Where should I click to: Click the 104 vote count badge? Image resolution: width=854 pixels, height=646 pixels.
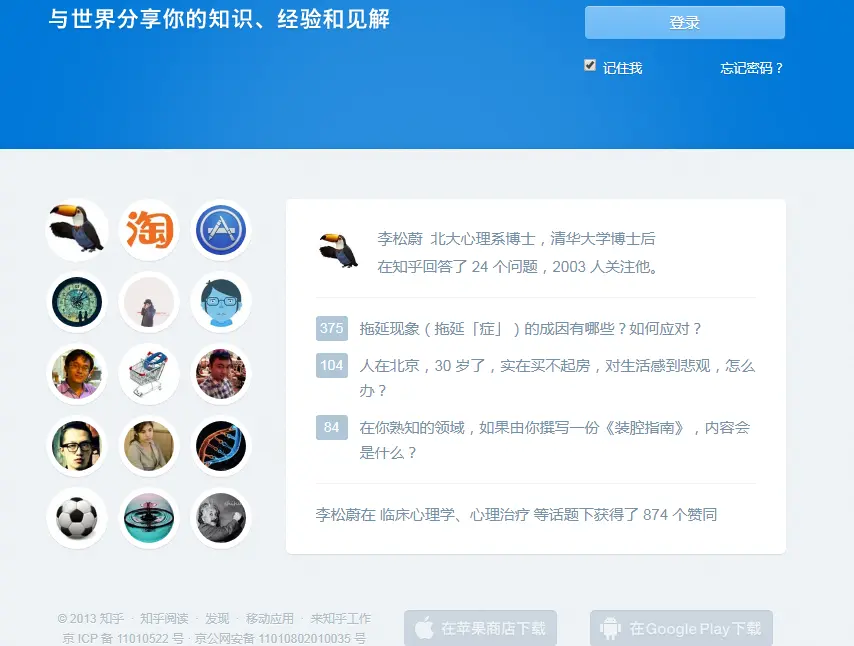coord(332,365)
